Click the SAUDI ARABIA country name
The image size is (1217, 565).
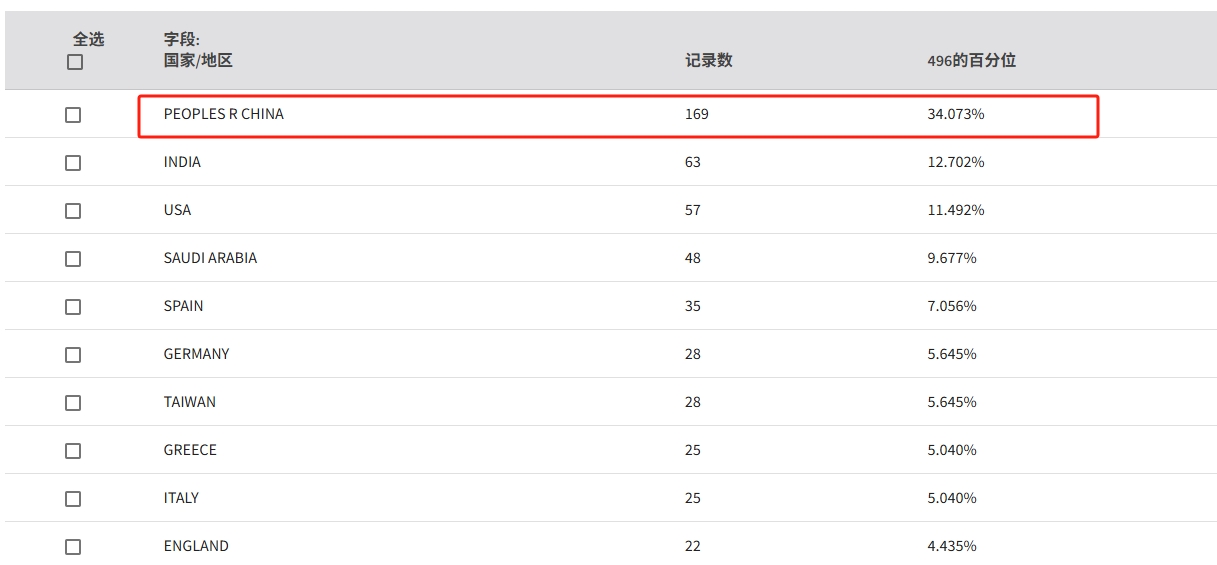point(210,258)
